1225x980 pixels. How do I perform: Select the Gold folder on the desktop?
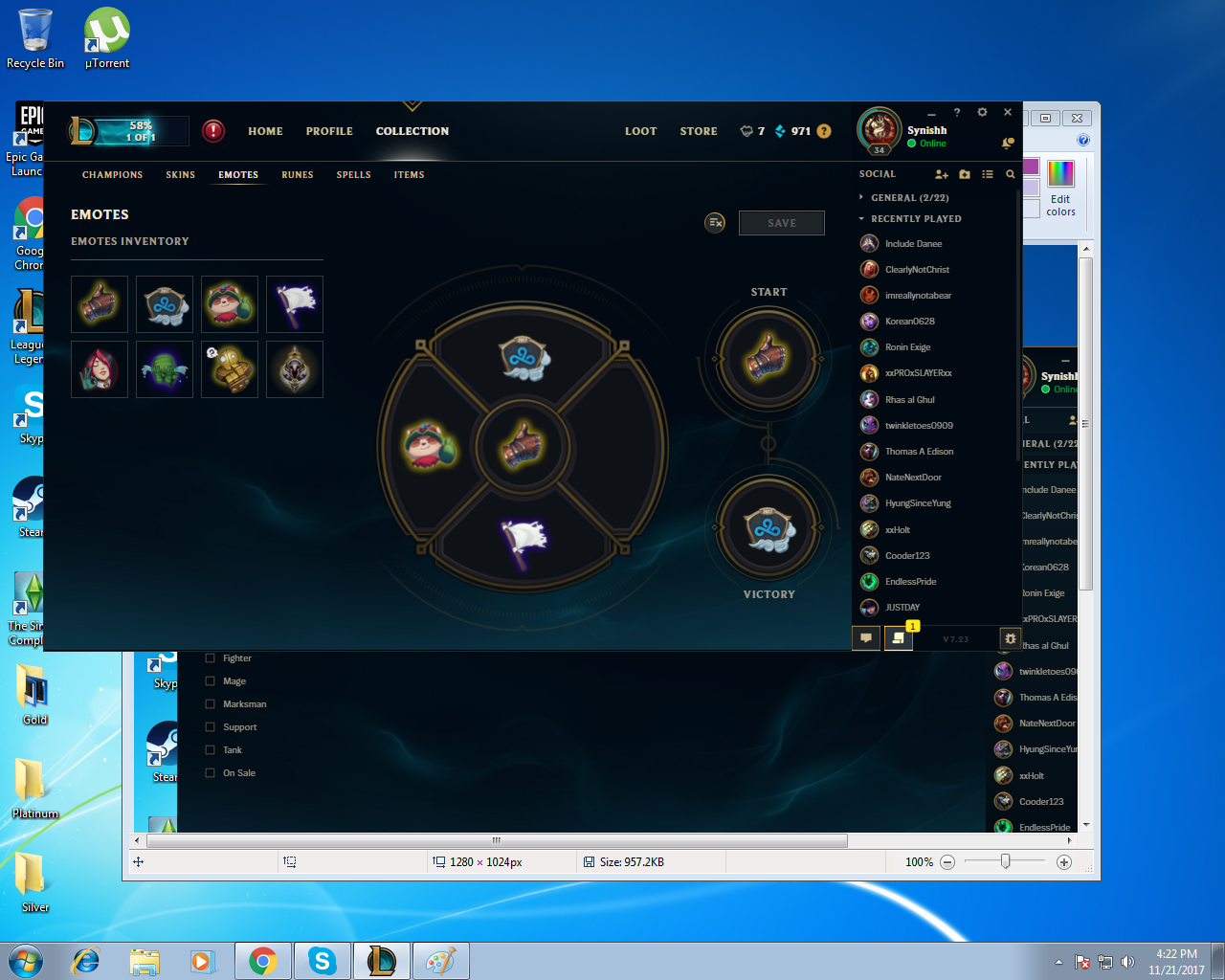[34, 694]
